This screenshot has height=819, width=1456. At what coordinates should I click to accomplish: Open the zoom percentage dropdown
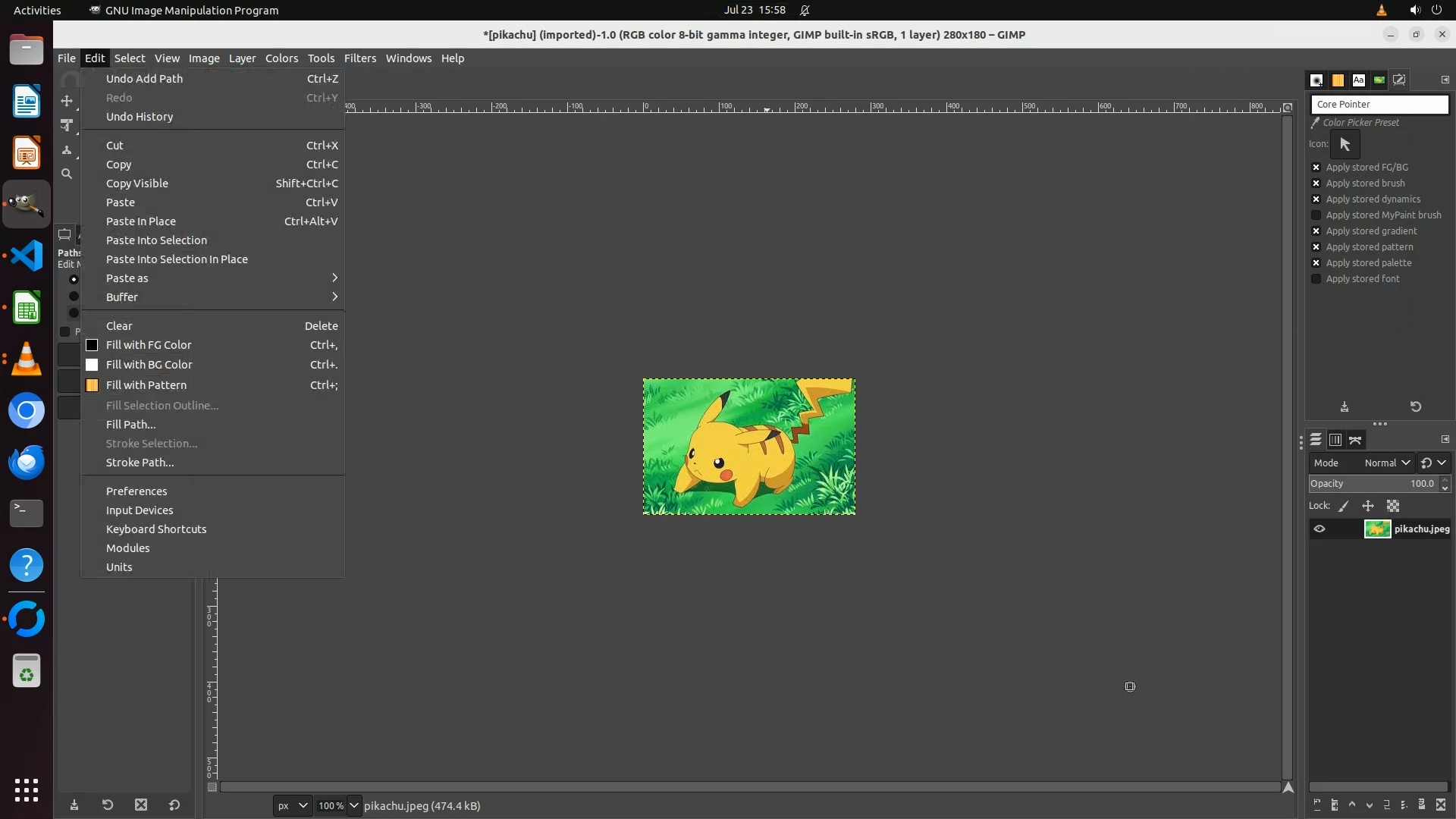tap(354, 805)
